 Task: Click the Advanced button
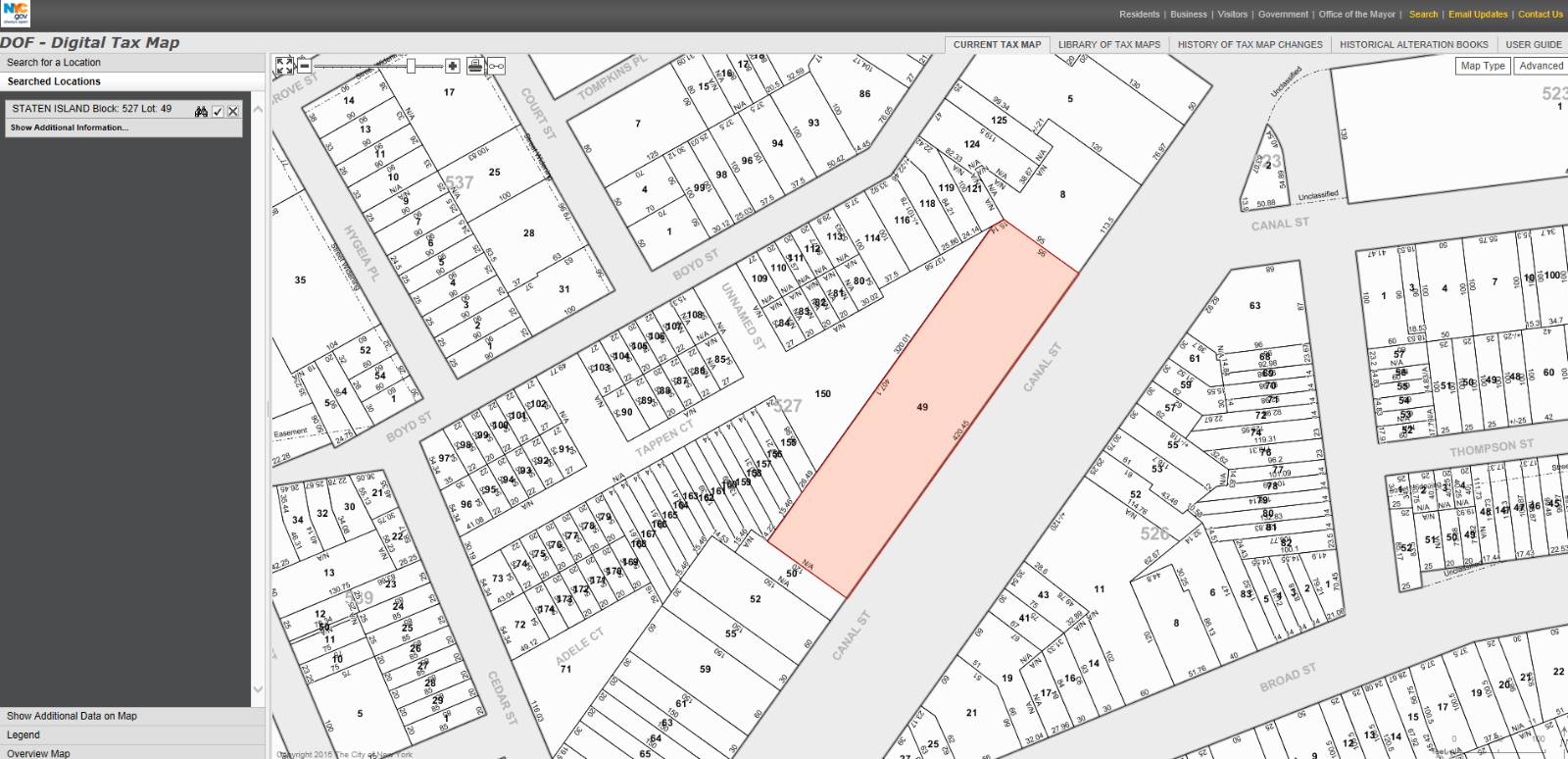pos(1541,66)
